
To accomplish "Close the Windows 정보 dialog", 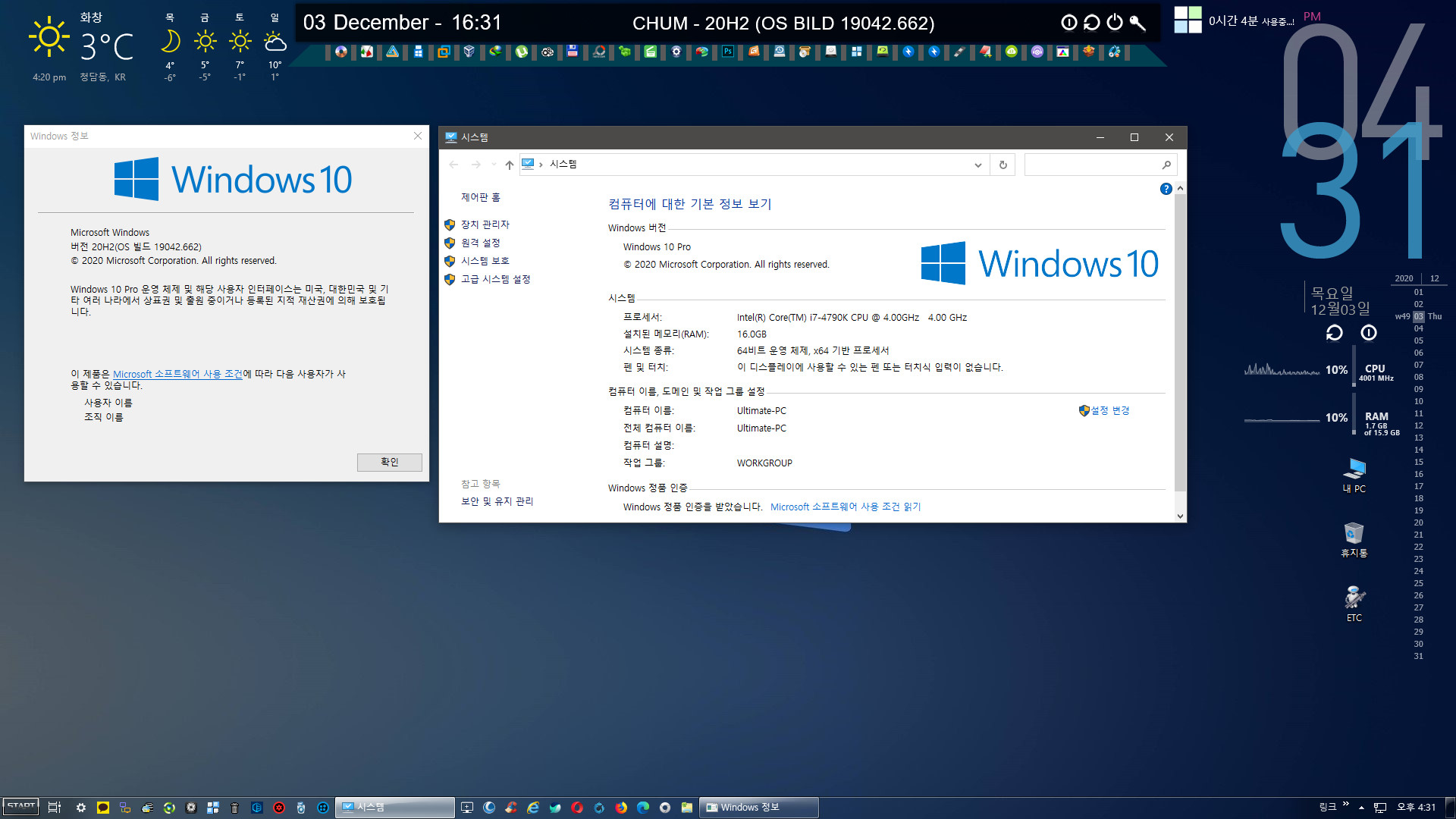I will (x=417, y=136).
